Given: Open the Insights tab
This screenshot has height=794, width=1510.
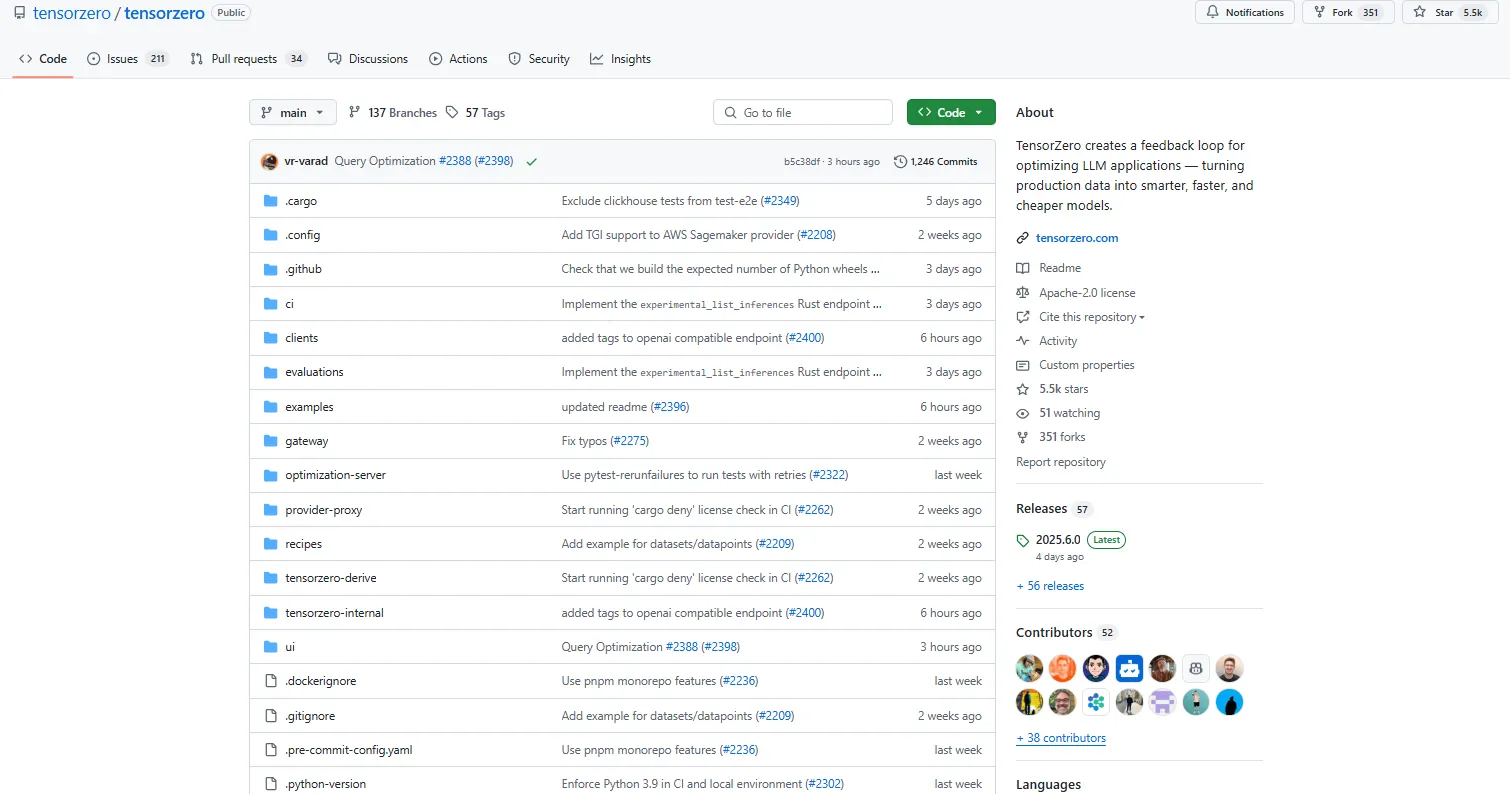Looking at the screenshot, I should click(x=620, y=59).
